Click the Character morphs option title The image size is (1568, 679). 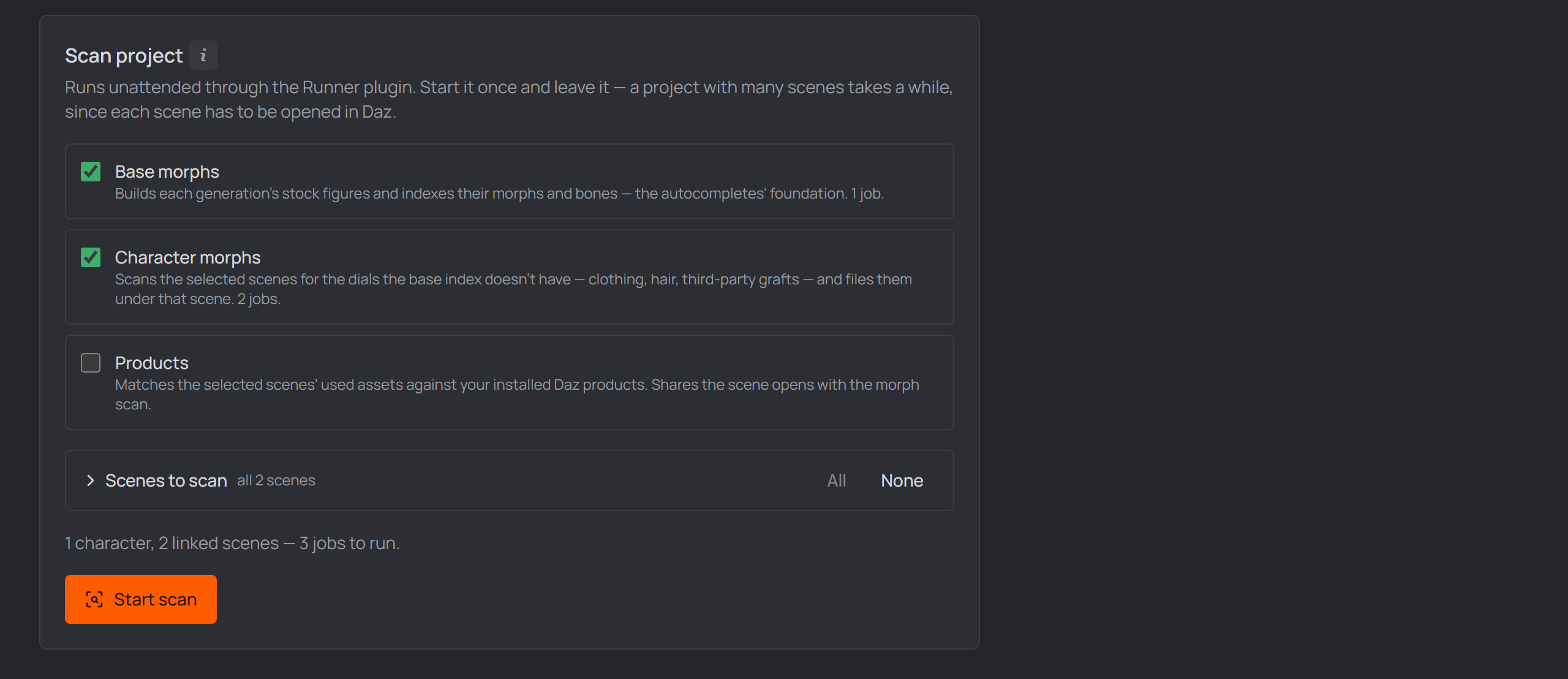click(x=188, y=257)
